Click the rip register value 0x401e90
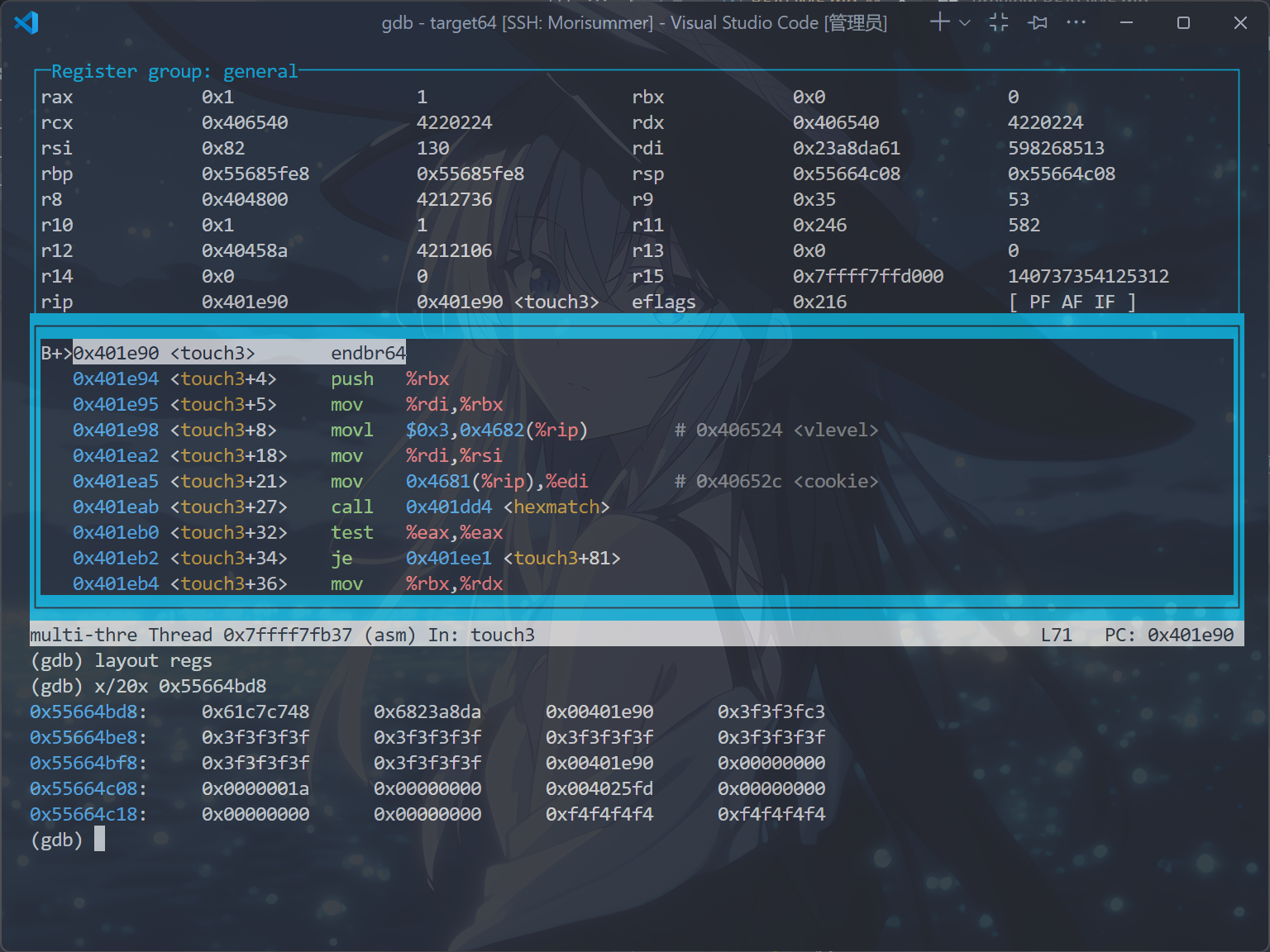The height and width of the screenshot is (952, 1270). click(x=245, y=302)
